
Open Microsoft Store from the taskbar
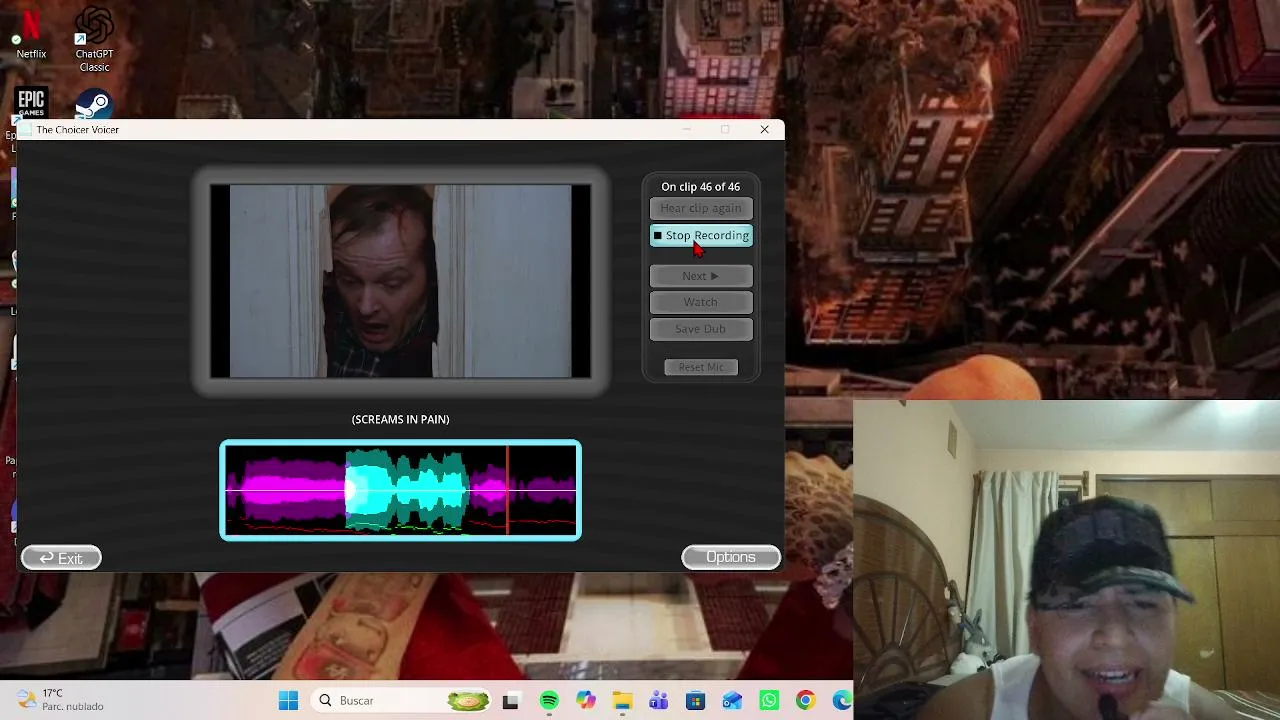point(695,700)
